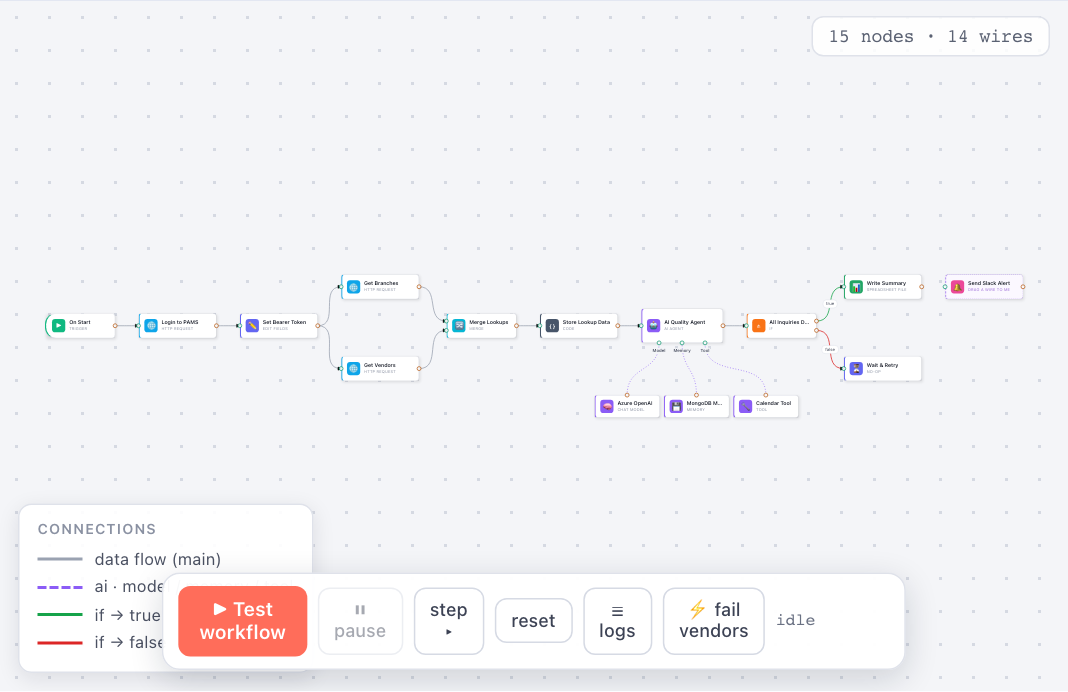Click the Wait & Retry hourglass icon

tap(856, 368)
